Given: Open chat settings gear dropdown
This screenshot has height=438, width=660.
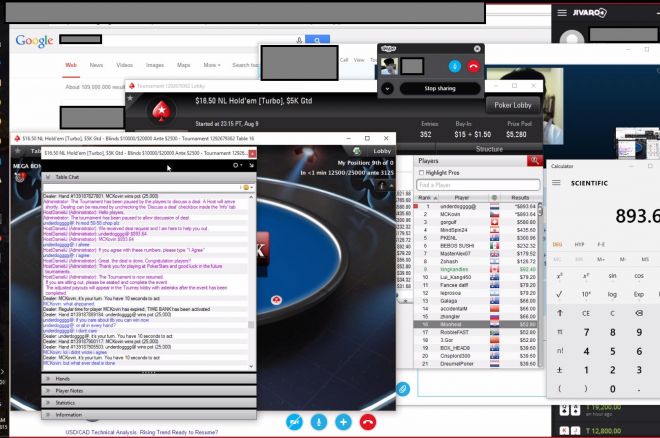Looking at the screenshot, I should 237,165.
